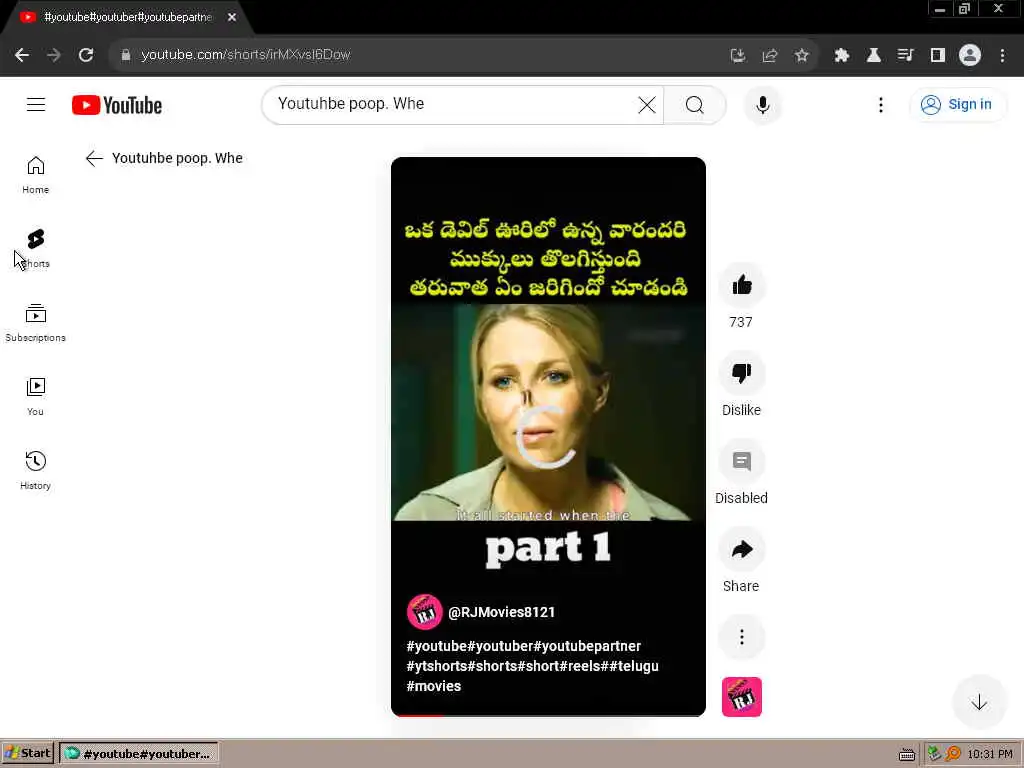Open @RJMovies8121 channel avatar
The height and width of the screenshot is (768, 1024).
pos(424,612)
